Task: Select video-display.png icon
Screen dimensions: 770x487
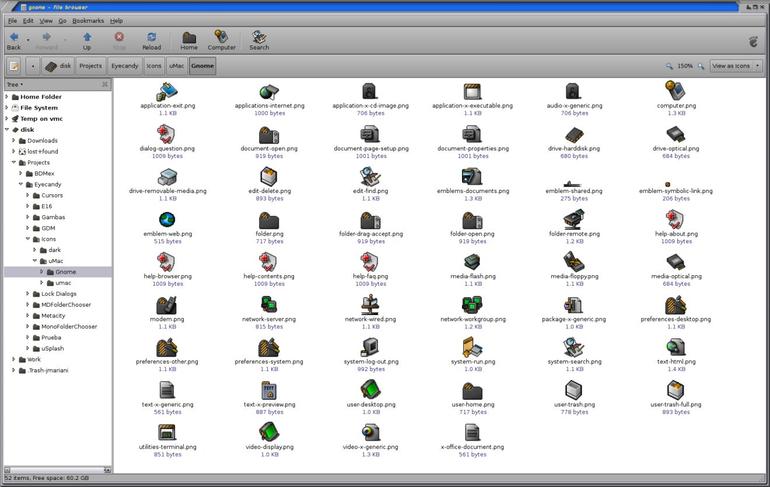Action: point(269,432)
